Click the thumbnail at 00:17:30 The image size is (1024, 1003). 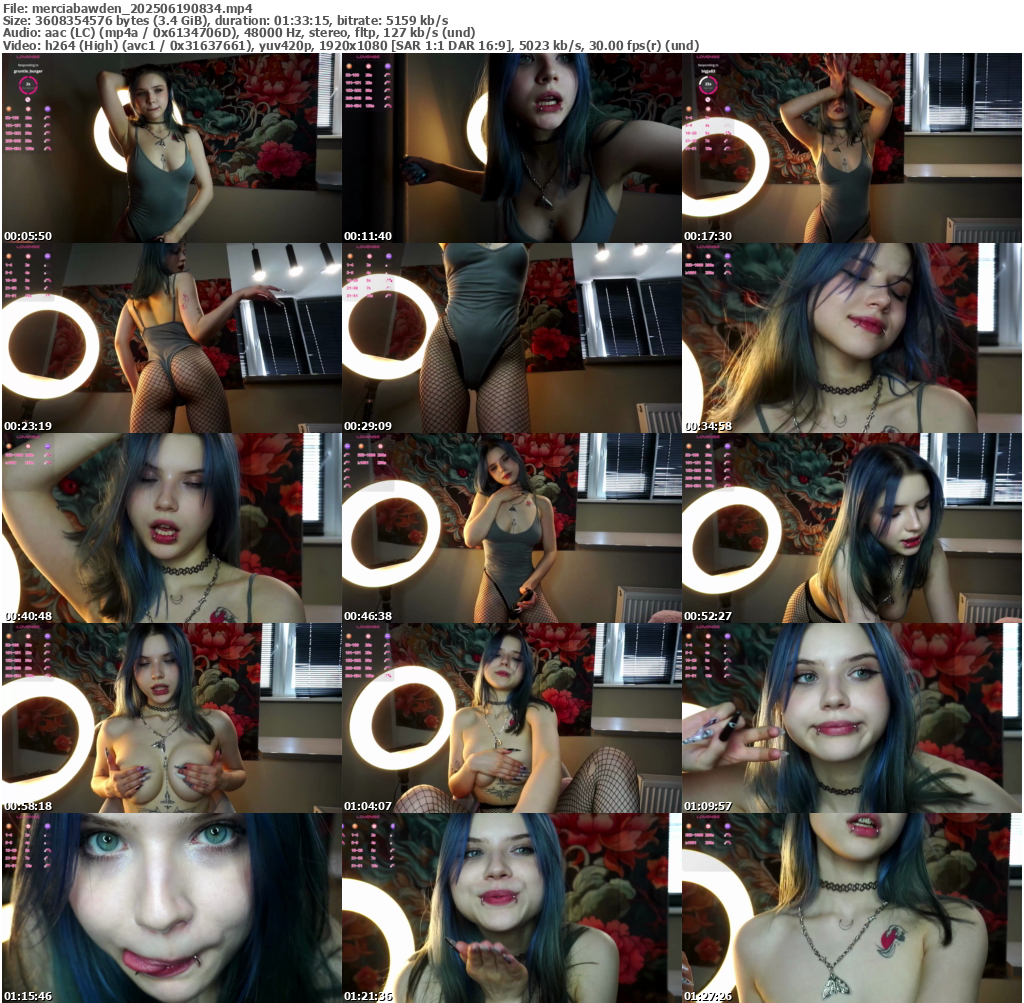[851, 147]
